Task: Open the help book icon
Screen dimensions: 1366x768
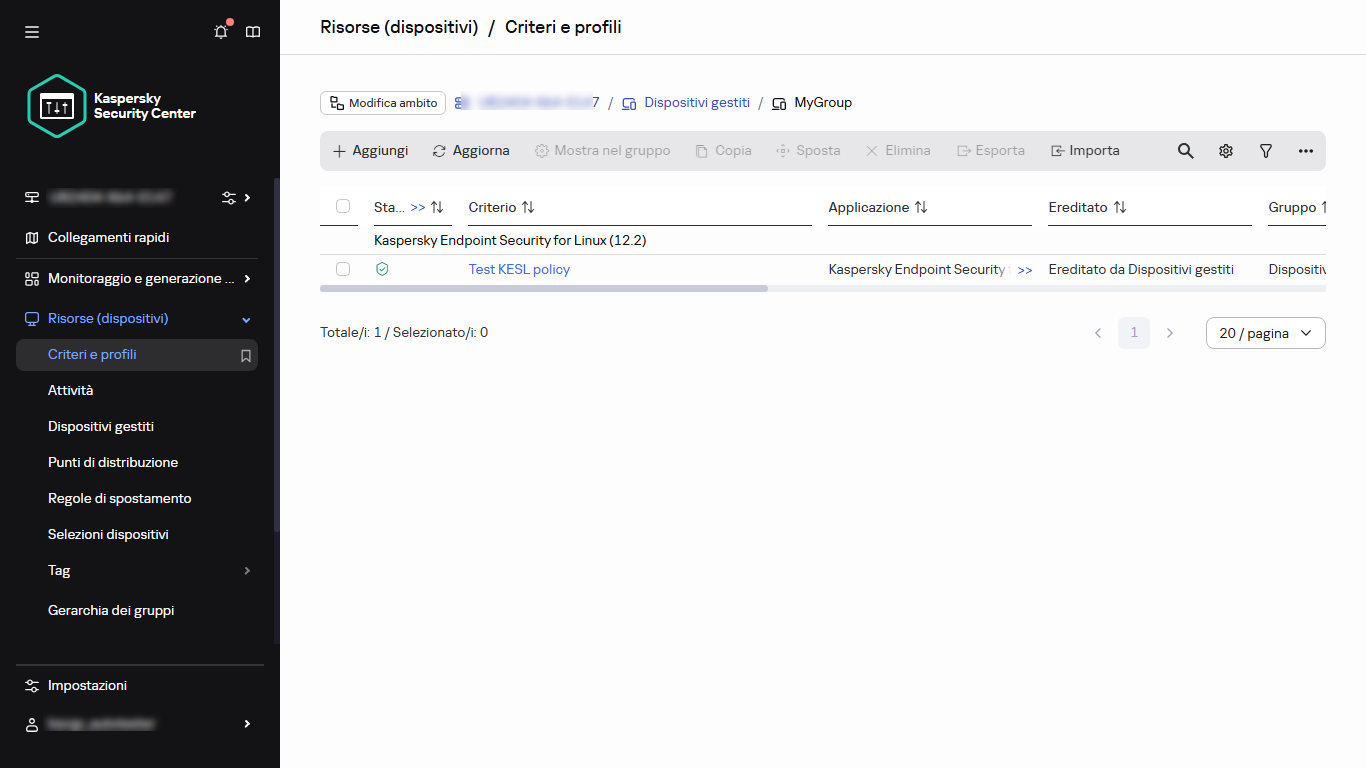Action: point(253,32)
